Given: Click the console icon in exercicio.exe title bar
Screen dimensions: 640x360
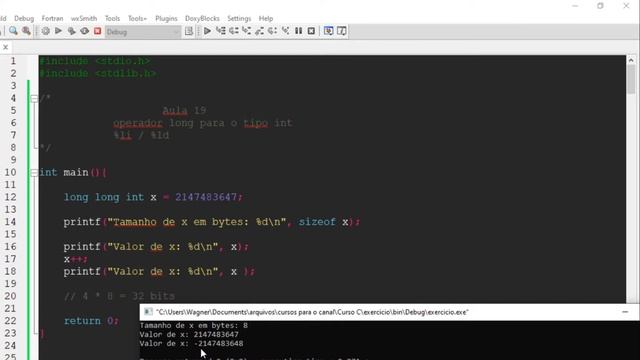Looking at the screenshot, I should tap(148, 312).
